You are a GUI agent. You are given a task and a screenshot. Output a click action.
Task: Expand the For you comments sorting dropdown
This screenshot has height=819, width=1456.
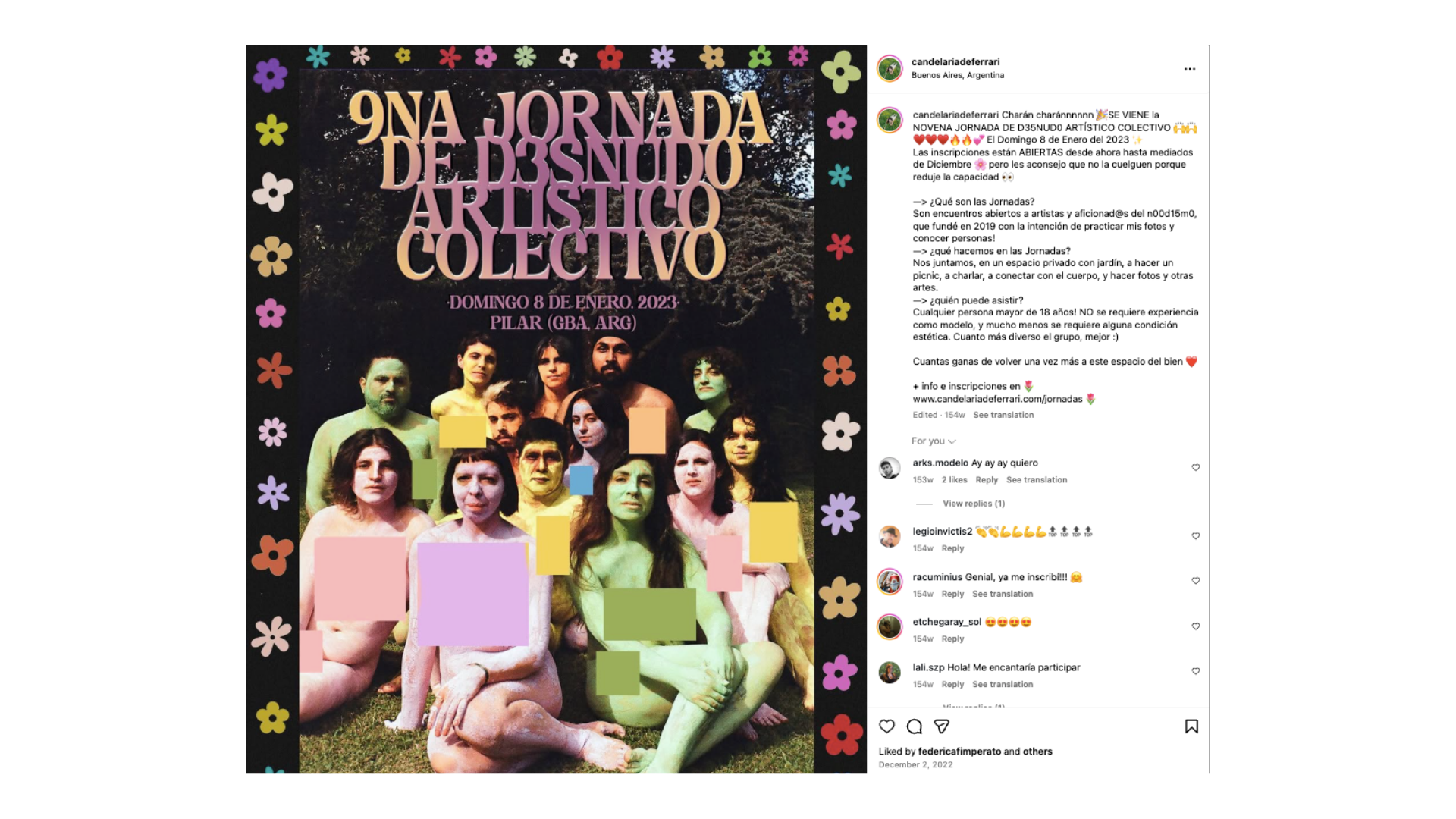tap(934, 441)
